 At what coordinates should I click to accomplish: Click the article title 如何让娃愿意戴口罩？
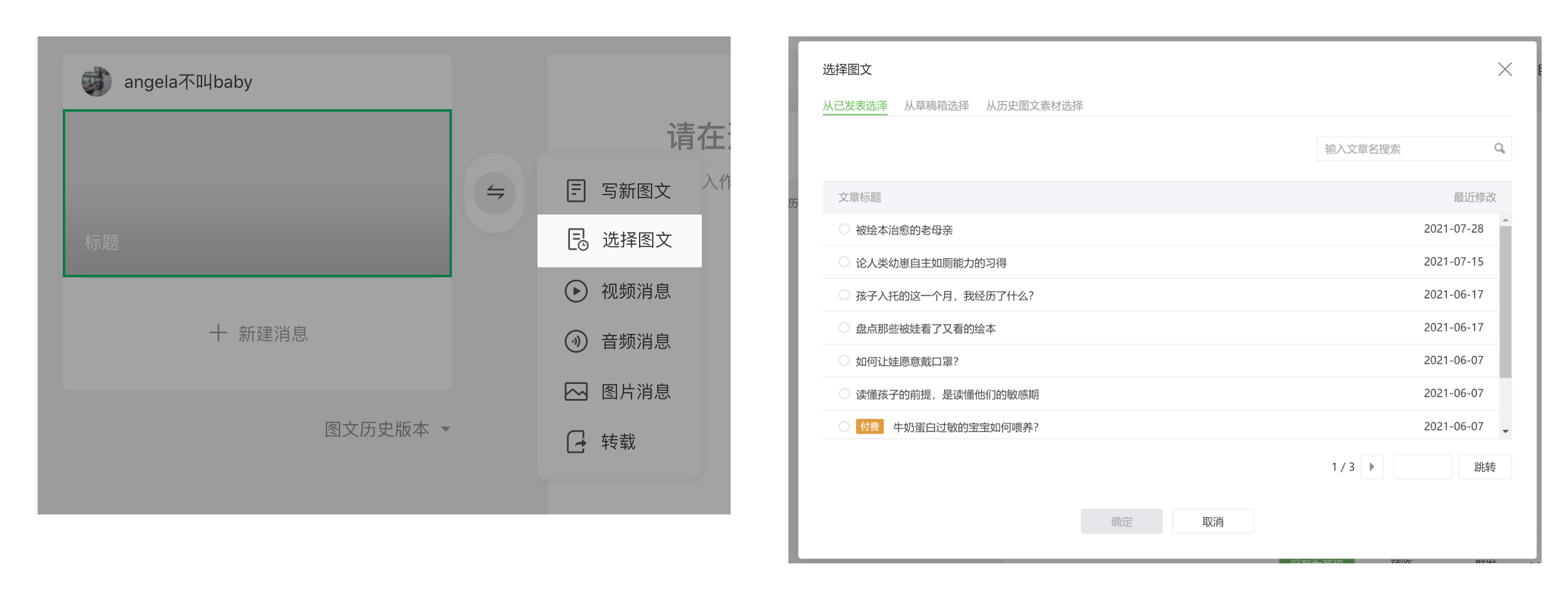[907, 361]
